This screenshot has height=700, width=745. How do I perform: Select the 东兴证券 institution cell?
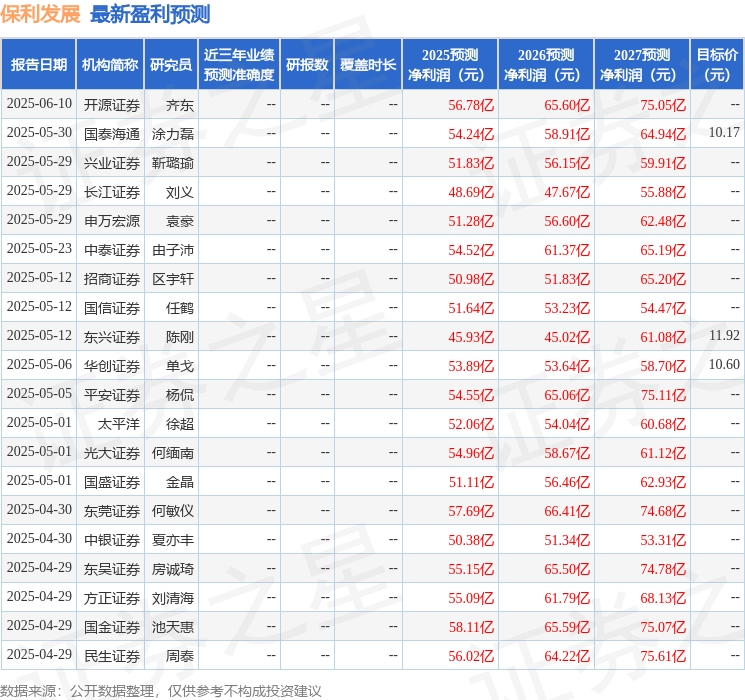click(x=112, y=337)
